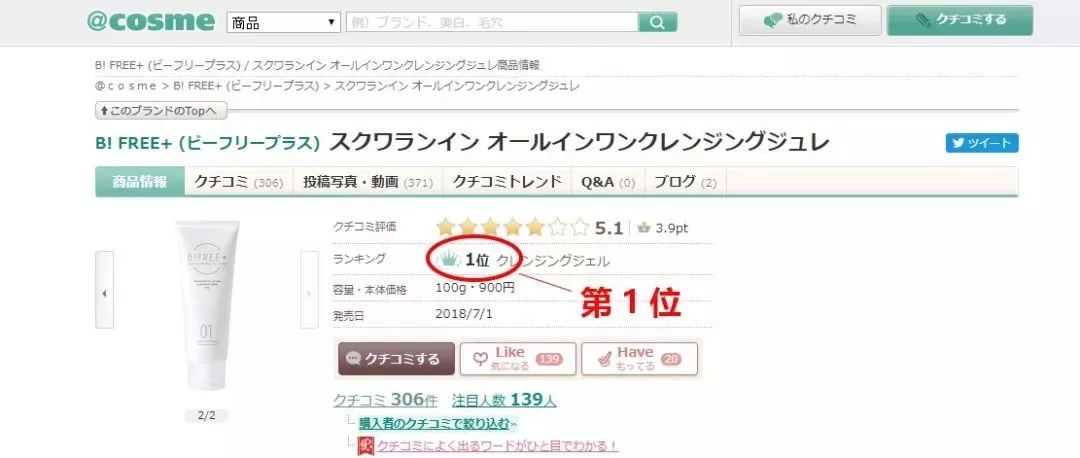The height and width of the screenshot is (458, 1080).
Task: Switch to クチコミ (306) tab
Action: (x=239, y=182)
